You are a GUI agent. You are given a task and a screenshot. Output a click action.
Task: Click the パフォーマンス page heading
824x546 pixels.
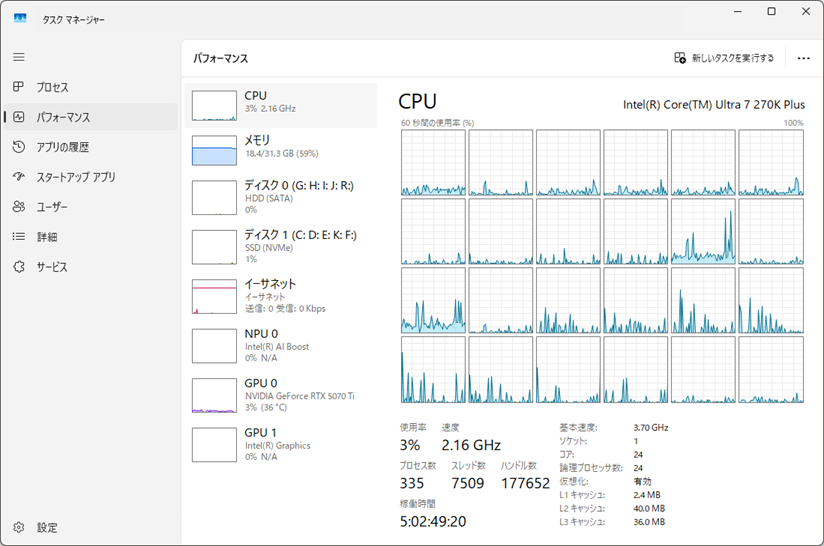(220, 58)
